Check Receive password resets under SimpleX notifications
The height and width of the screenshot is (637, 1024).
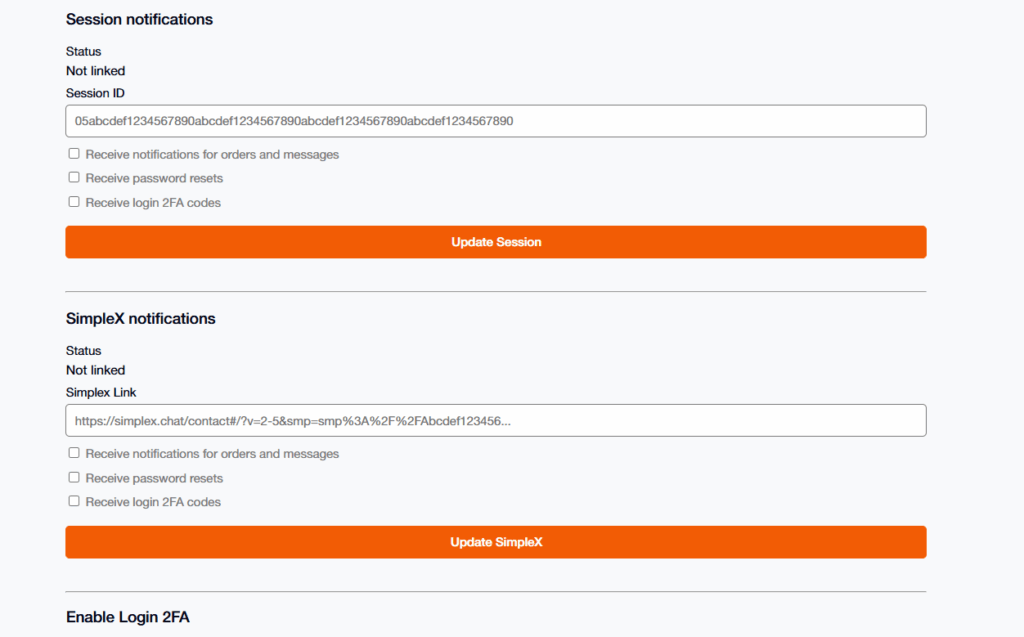74,477
